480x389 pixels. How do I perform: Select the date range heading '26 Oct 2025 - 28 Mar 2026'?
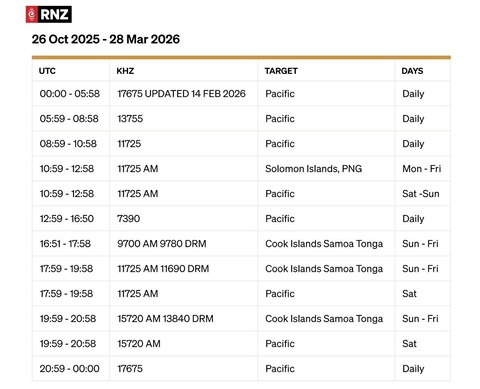coord(106,39)
